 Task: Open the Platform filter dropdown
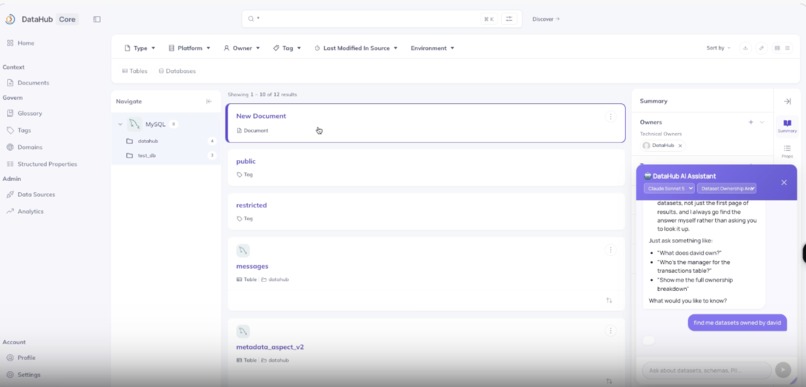(190, 48)
